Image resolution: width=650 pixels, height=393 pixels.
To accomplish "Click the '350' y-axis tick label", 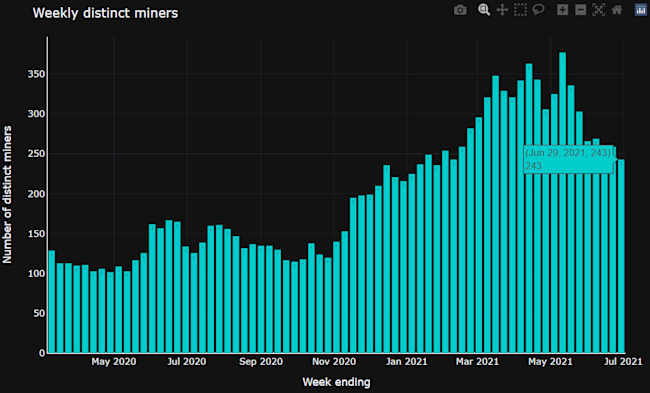I will point(36,74).
